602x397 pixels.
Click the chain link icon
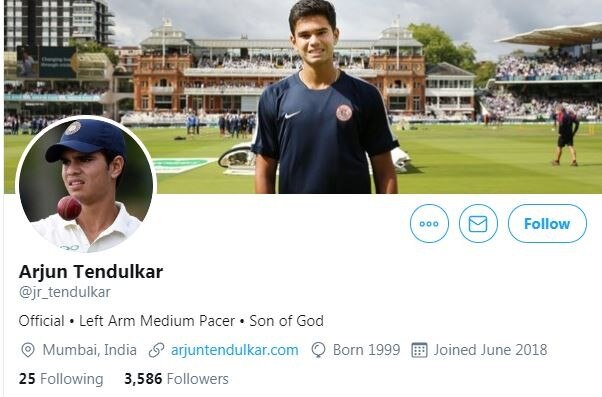pyautogui.click(x=156, y=350)
